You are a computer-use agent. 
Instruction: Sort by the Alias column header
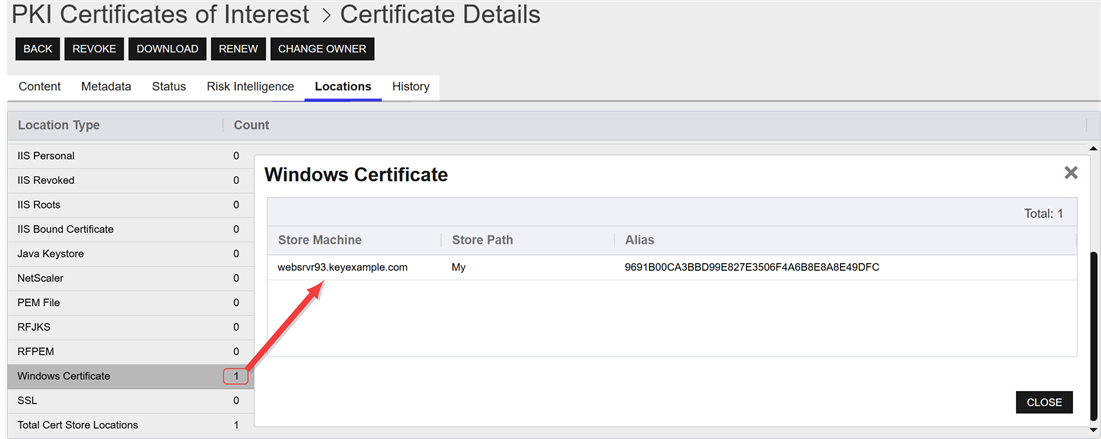point(640,240)
